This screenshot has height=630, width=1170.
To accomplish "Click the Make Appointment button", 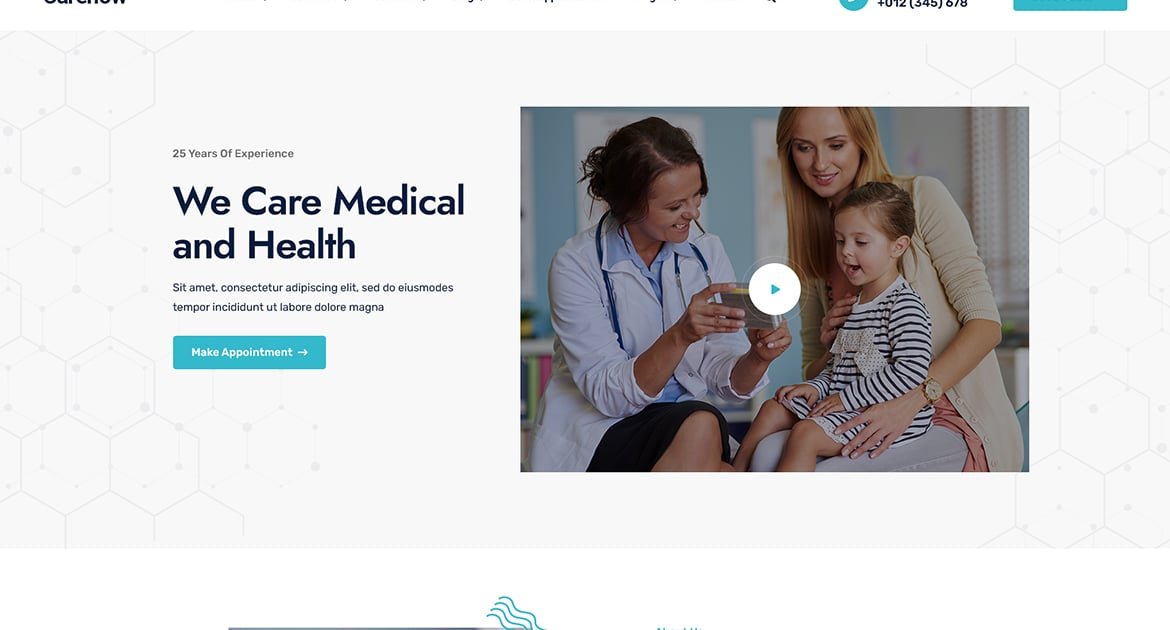I will tap(249, 352).
